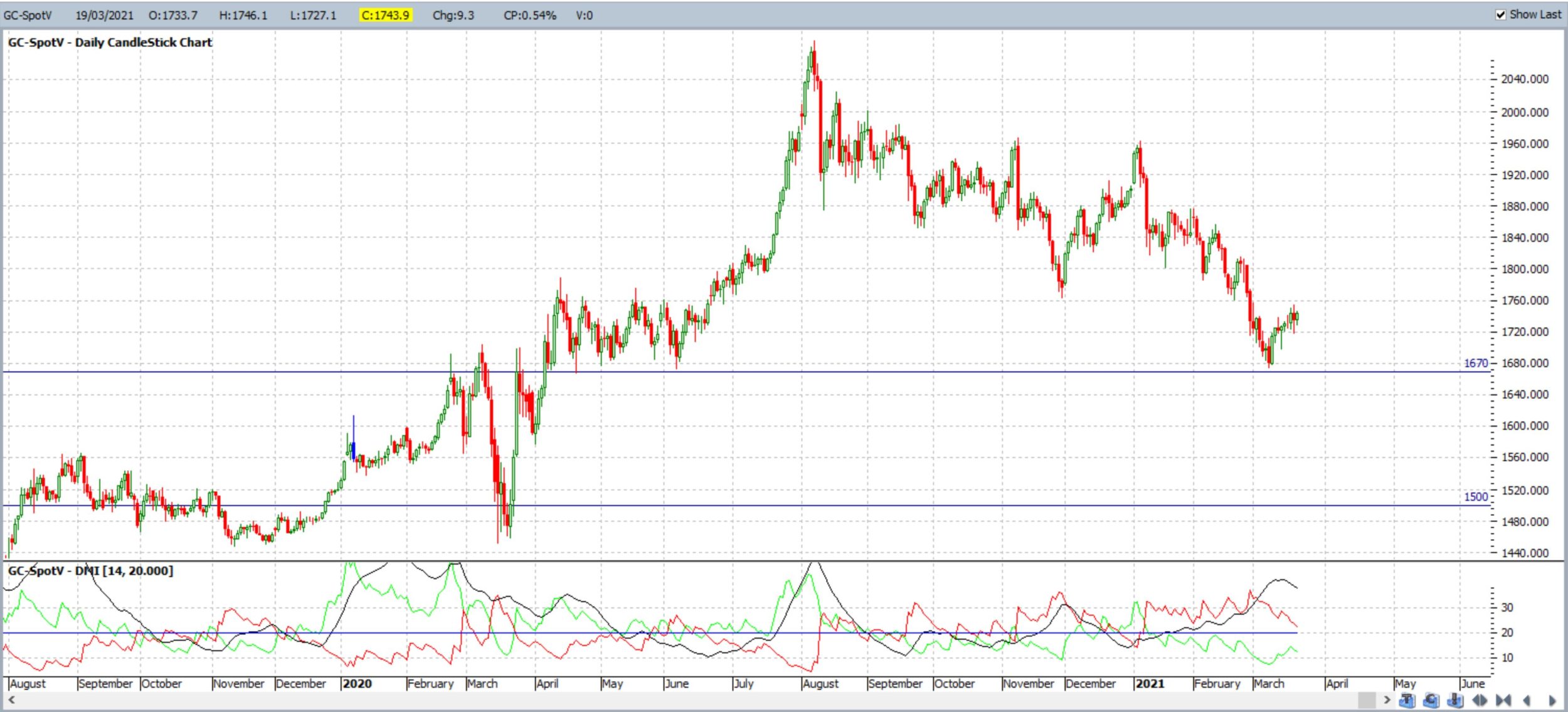Click the blue folder icon with exclamation mark
This screenshot has height=712, width=1568.
pos(1455,700)
